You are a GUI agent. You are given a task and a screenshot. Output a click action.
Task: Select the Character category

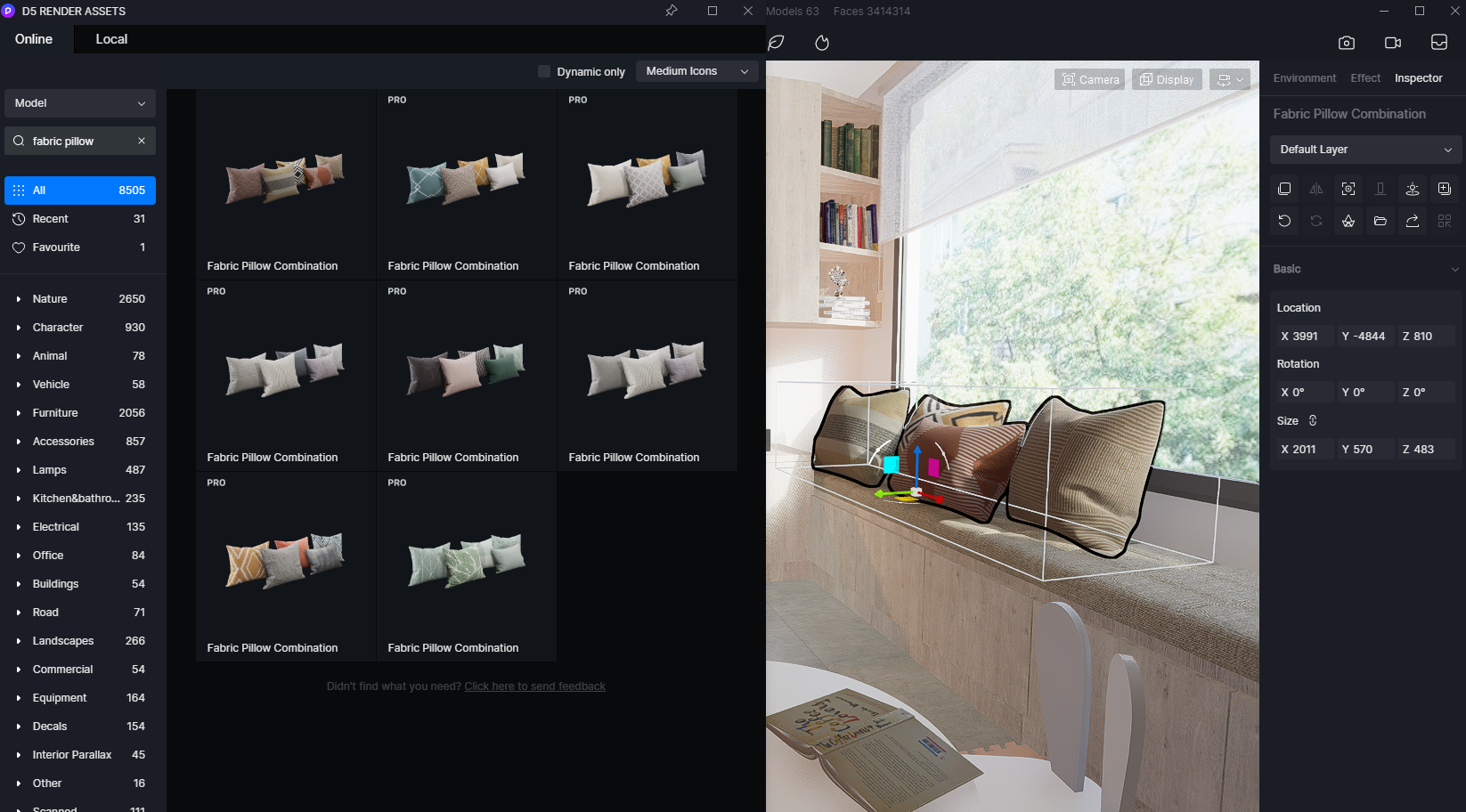click(x=80, y=328)
